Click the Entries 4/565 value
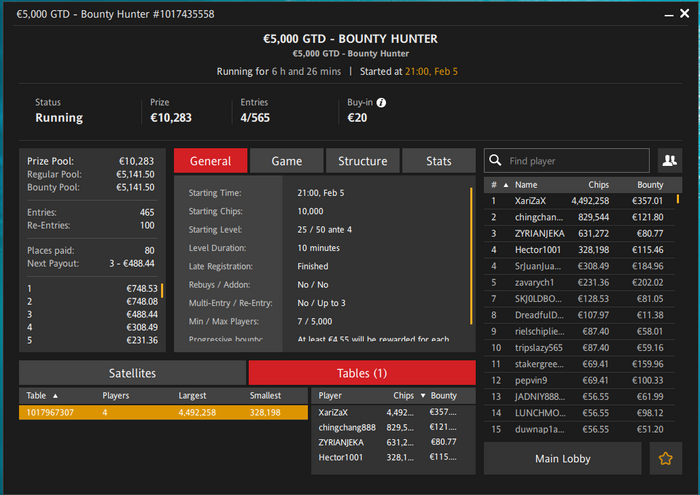Viewport: 700px width, 495px height. click(x=255, y=118)
